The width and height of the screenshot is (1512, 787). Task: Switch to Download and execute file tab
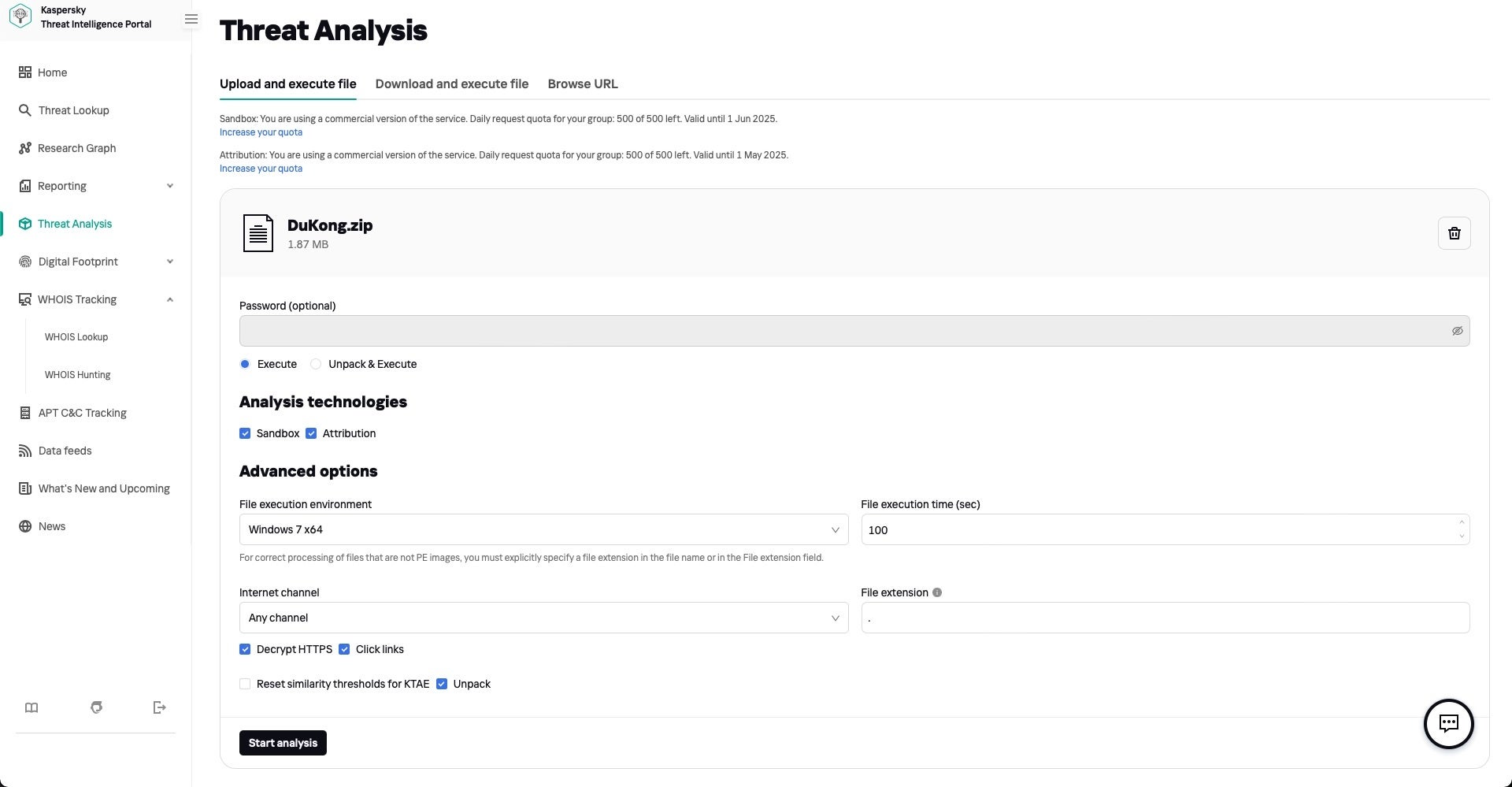pos(451,84)
